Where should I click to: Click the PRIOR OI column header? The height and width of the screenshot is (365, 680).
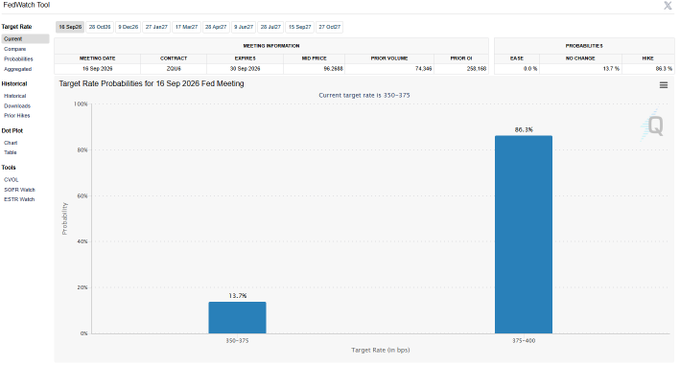(x=461, y=58)
